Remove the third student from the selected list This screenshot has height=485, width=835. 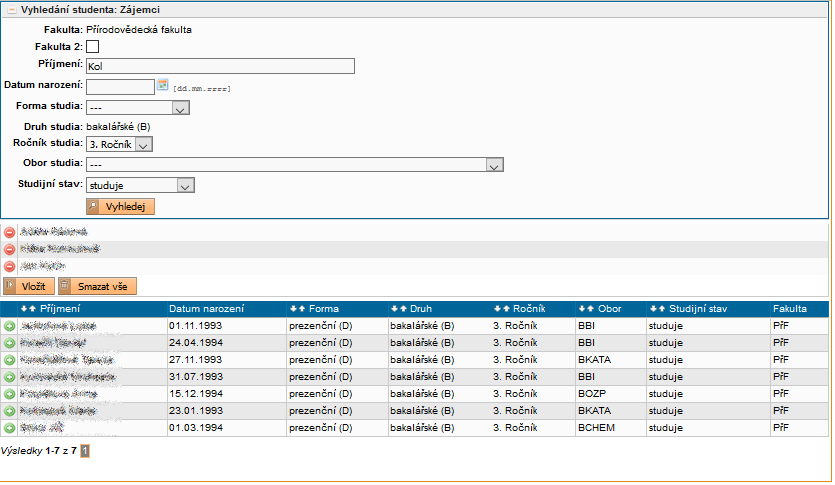10,266
